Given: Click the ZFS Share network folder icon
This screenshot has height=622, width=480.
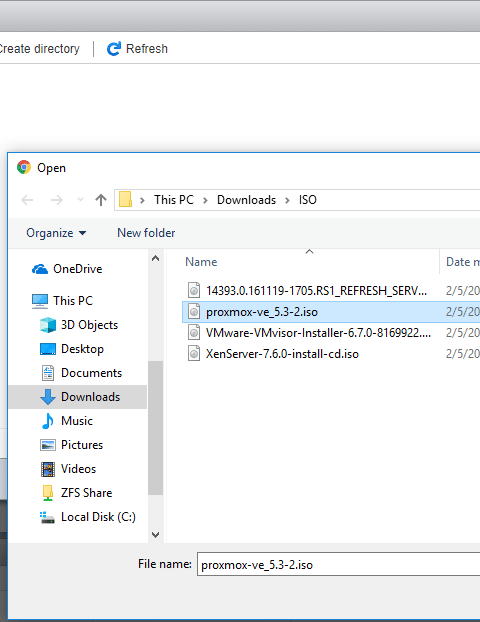Looking at the screenshot, I should tap(48, 493).
